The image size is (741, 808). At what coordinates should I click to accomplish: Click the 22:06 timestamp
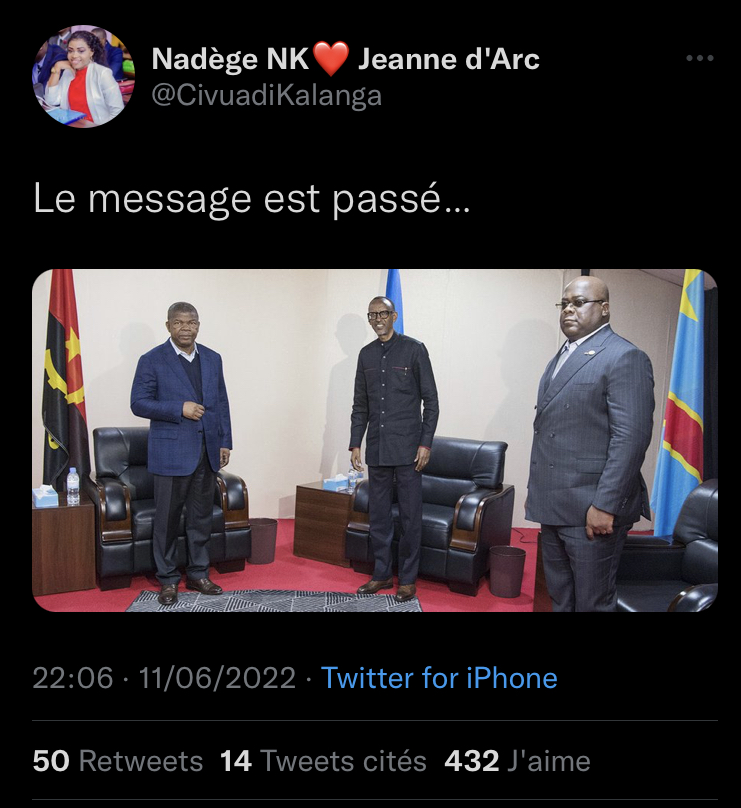(73, 678)
